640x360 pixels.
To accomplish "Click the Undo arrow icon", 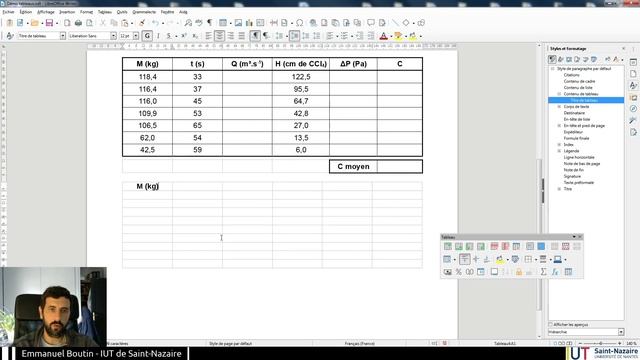I will pyautogui.click(x=155, y=23).
